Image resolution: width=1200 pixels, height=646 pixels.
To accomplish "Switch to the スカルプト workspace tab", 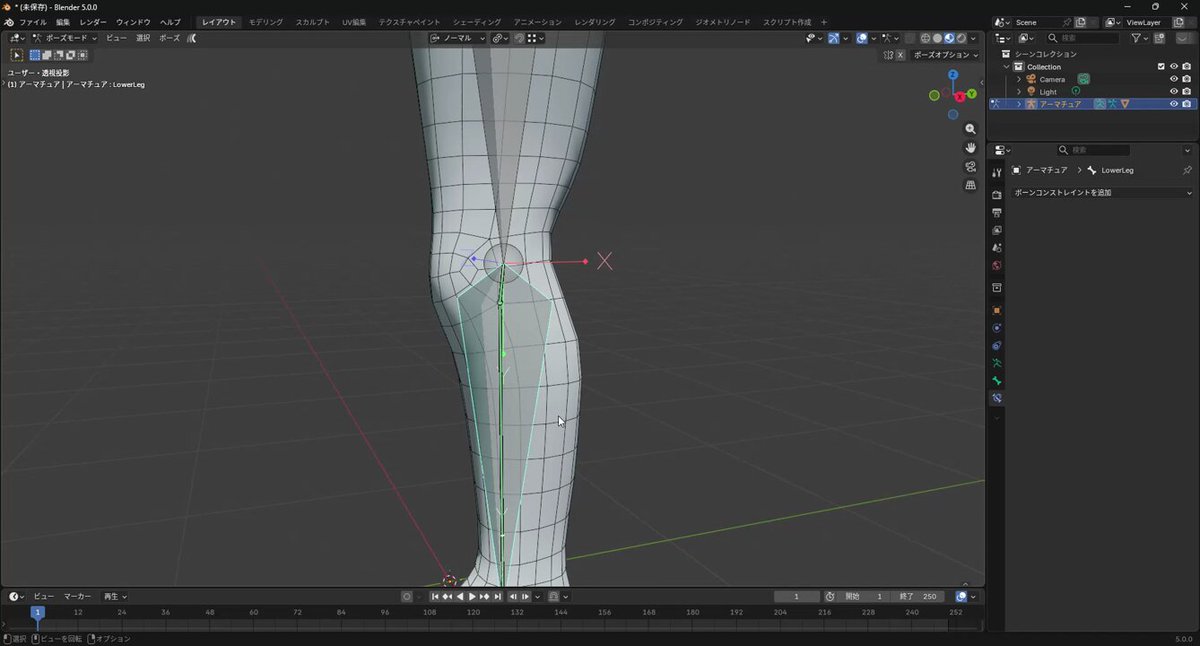I will pos(312,22).
